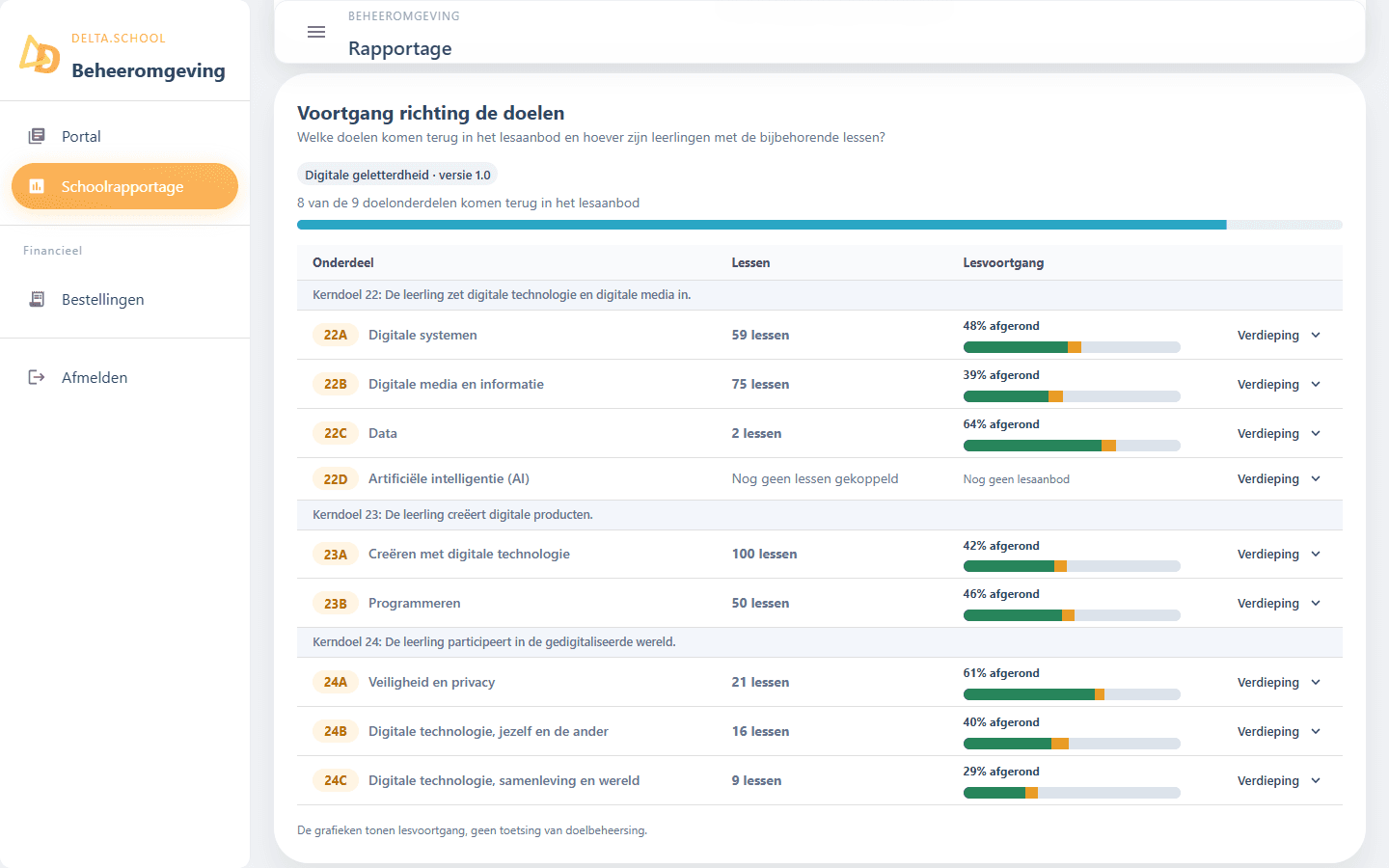This screenshot has height=868, width=1389.
Task: Expand Verdieping for Artificiële intelligentie (AI)
Action: tap(1279, 478)
